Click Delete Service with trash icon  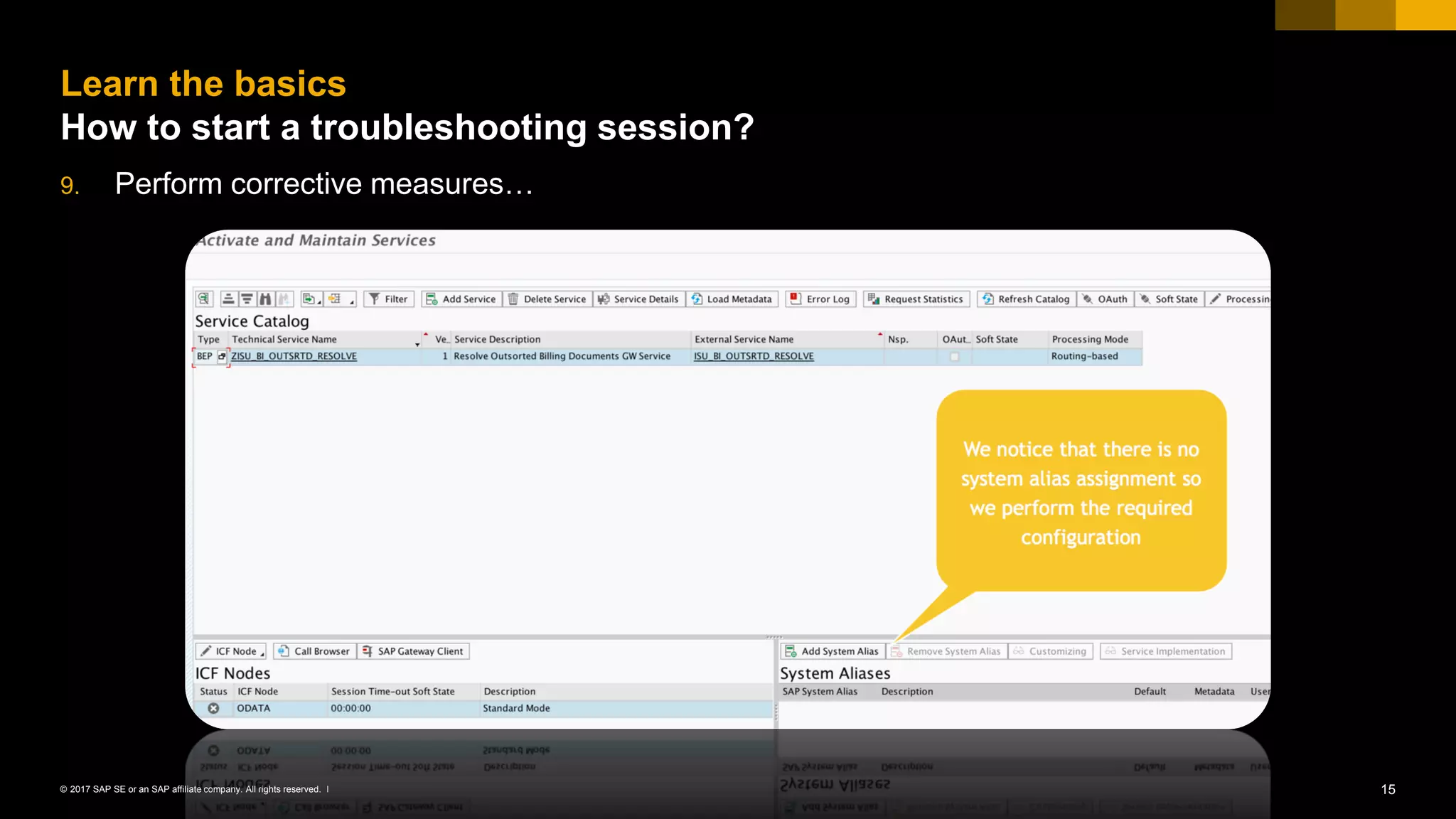pyautogui.click(x=547, y=299)
